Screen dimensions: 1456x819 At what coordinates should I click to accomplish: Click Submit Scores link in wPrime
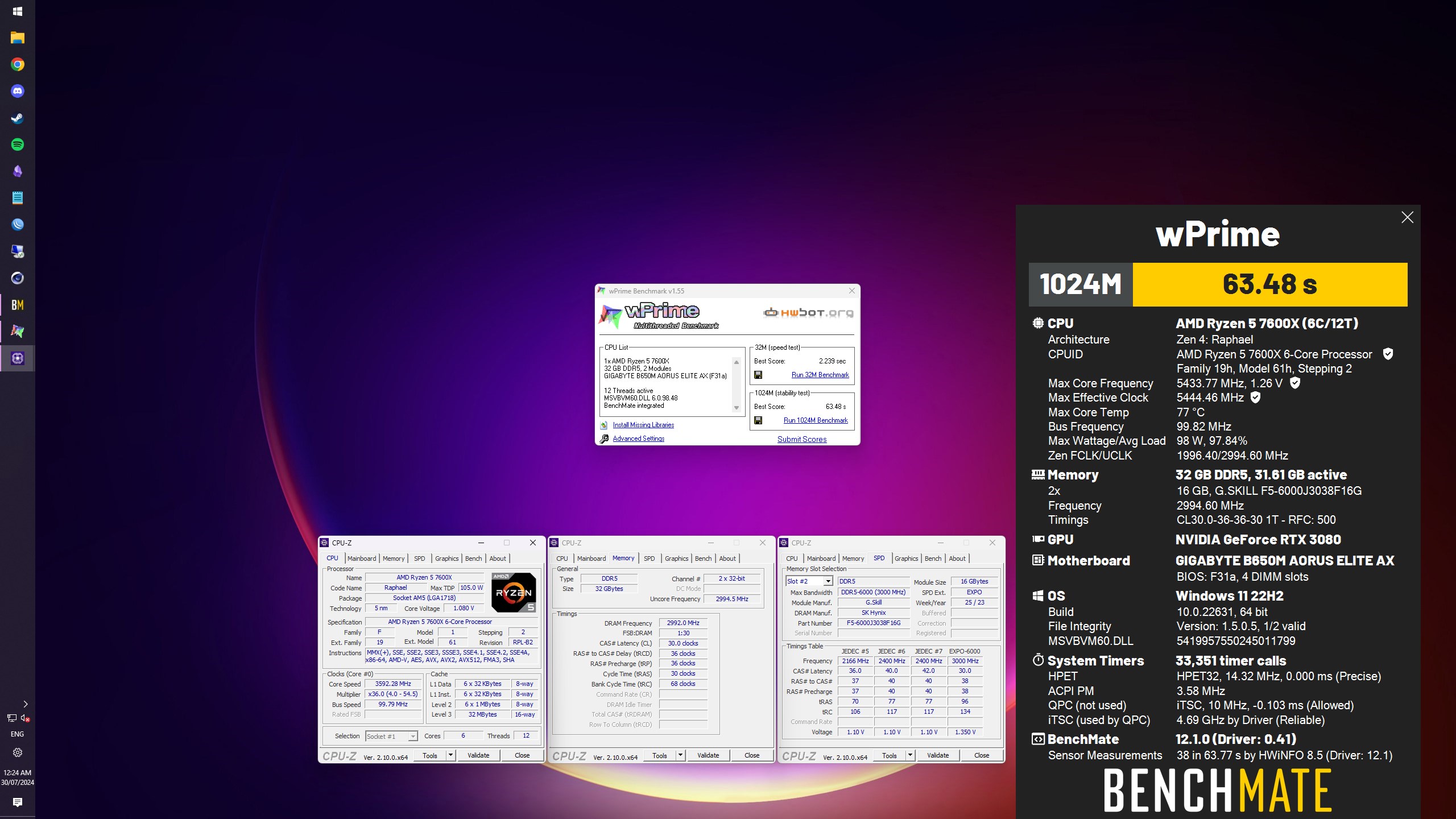click(802, 439)
